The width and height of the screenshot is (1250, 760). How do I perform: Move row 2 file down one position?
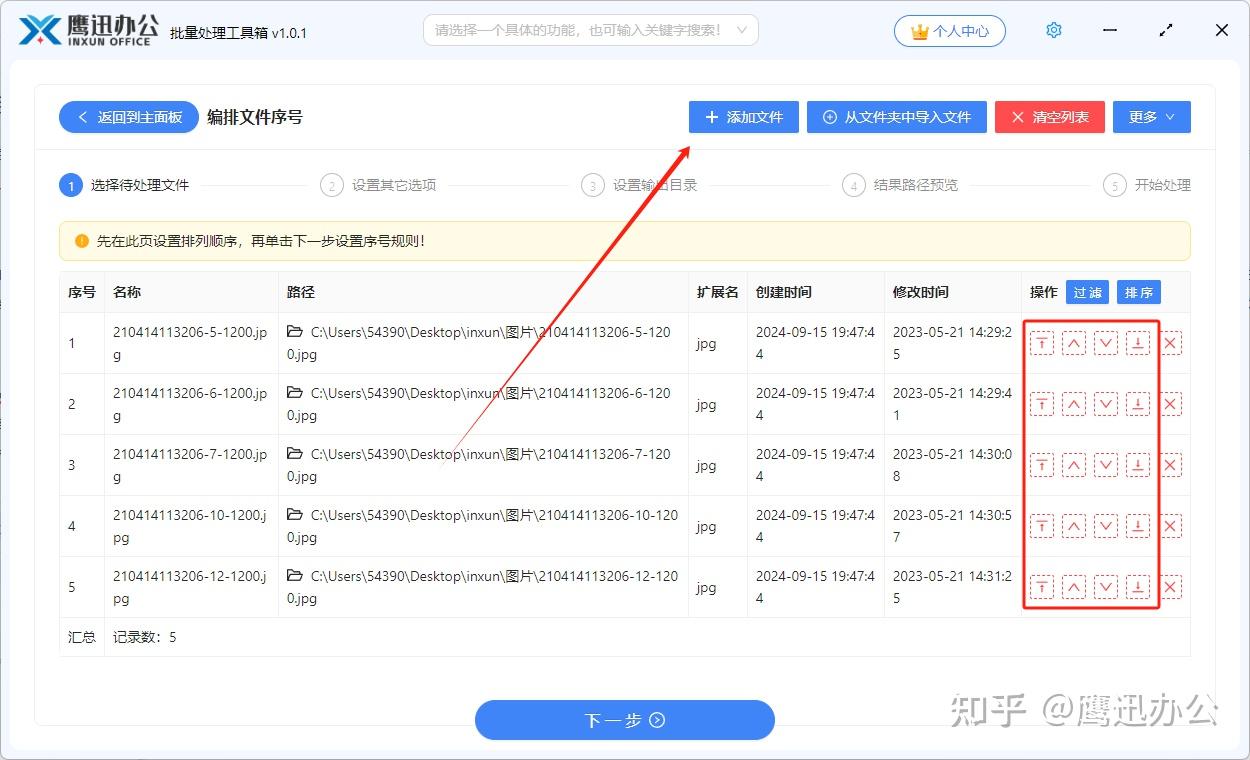pos(1106,404)
